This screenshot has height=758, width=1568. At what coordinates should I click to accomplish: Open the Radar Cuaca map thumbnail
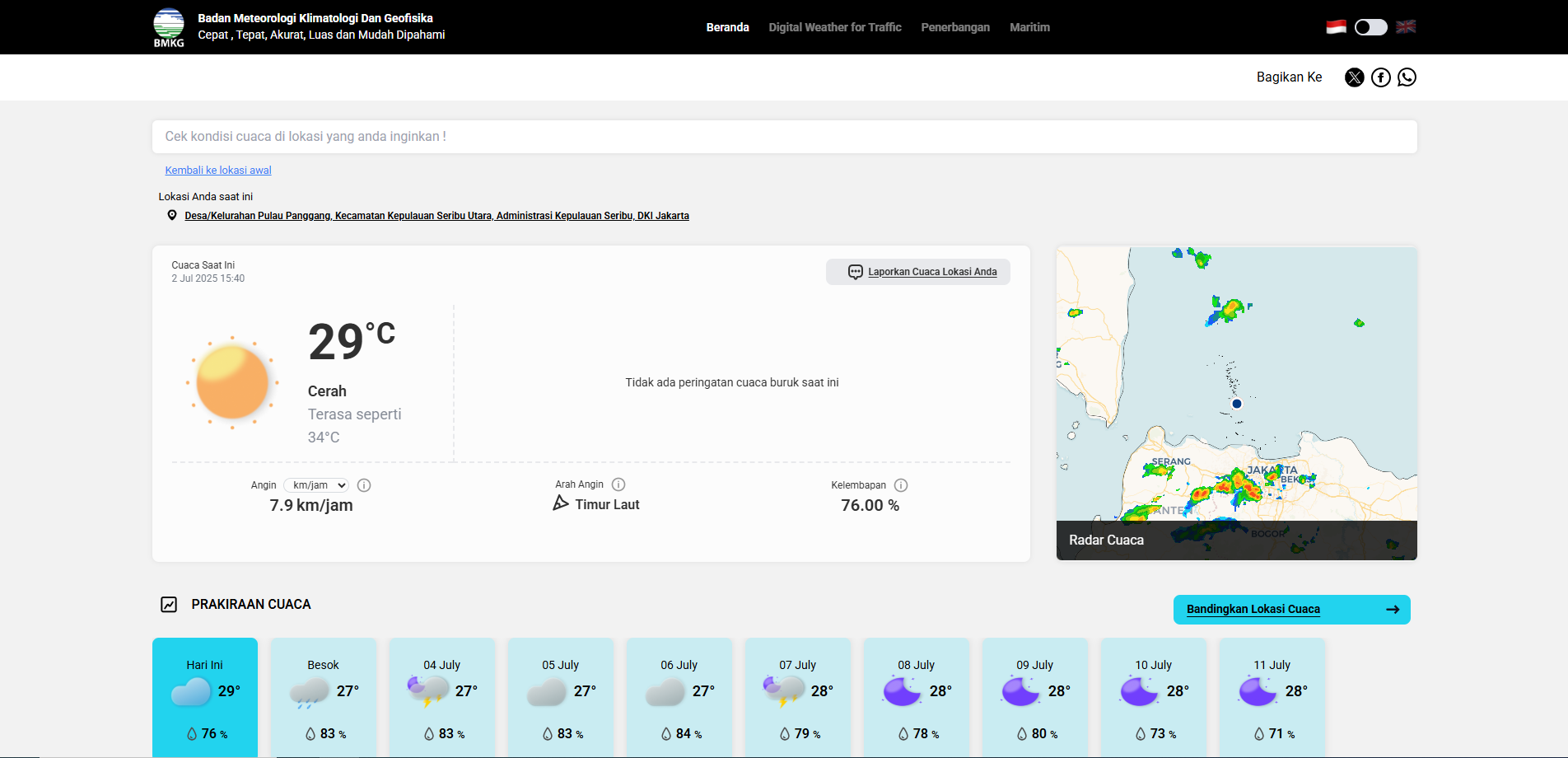[x=1236, y=404]
